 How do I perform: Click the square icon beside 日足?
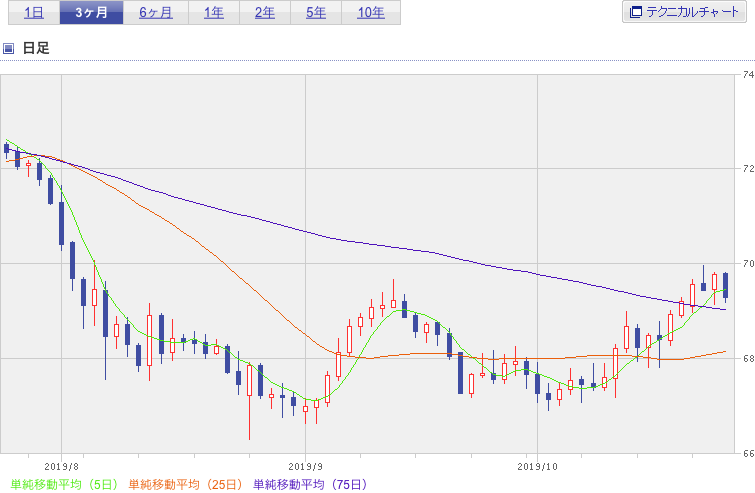(x=8, y=48)
